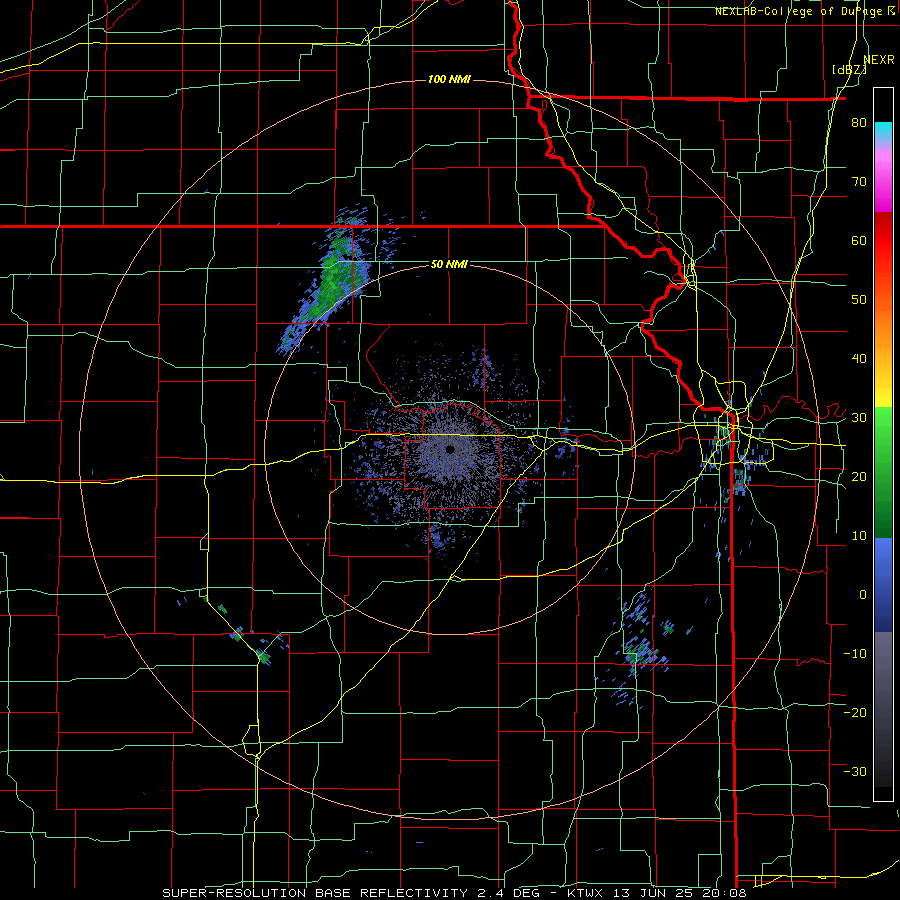Click the 100 NMI range ring label
The height and width of the screenshot is (900, 900).
point(449,79)
